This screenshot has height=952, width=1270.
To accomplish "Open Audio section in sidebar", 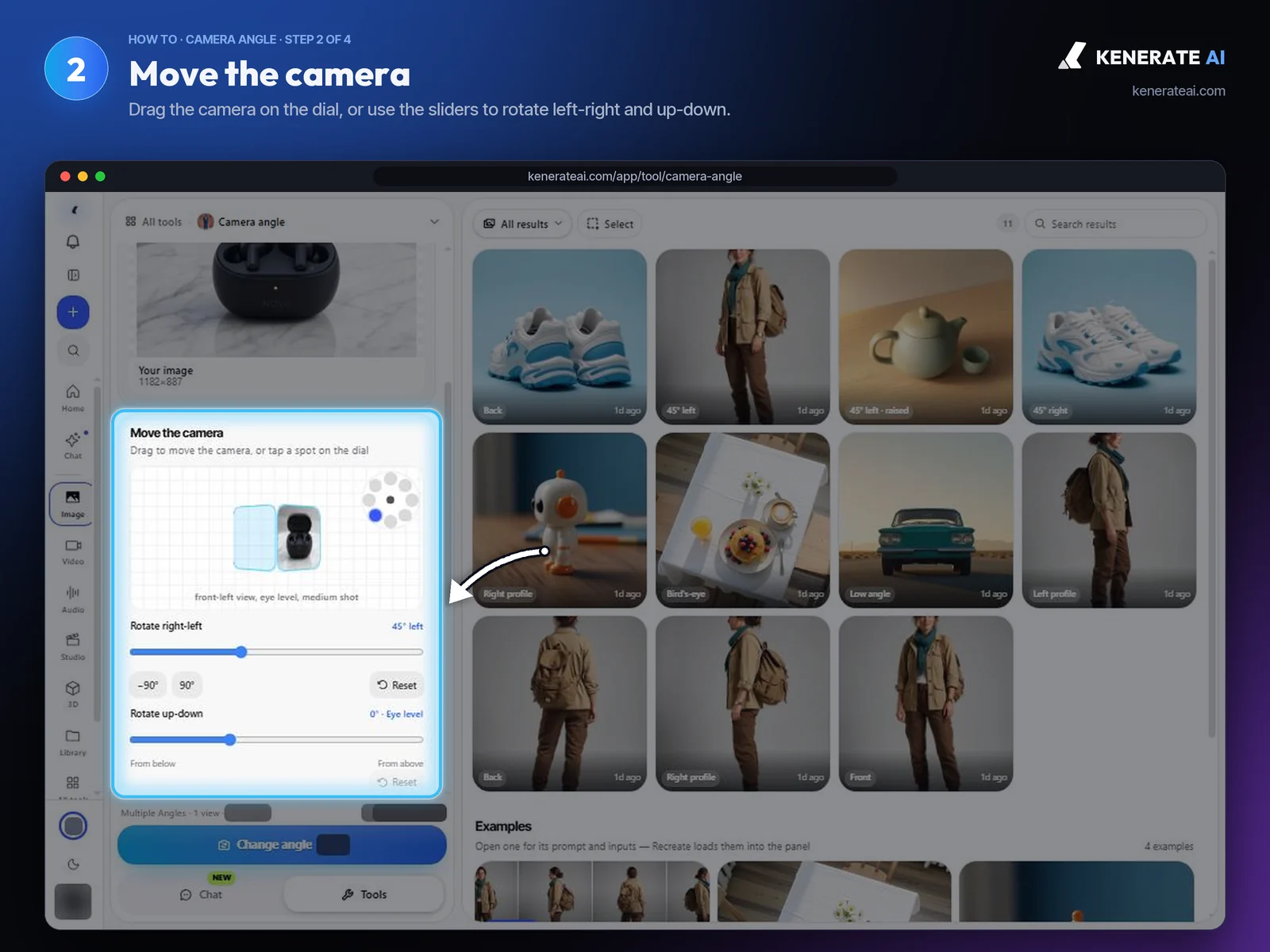I will point(73,599).
